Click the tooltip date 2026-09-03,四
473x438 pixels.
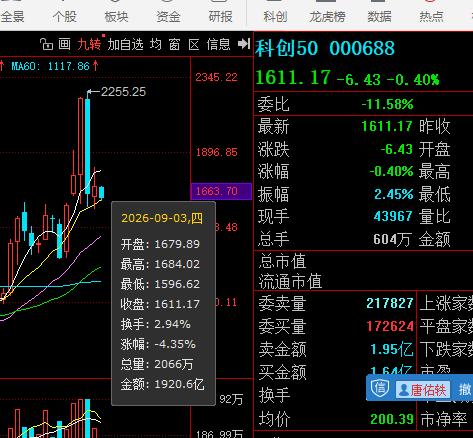(x=162, y=218)
